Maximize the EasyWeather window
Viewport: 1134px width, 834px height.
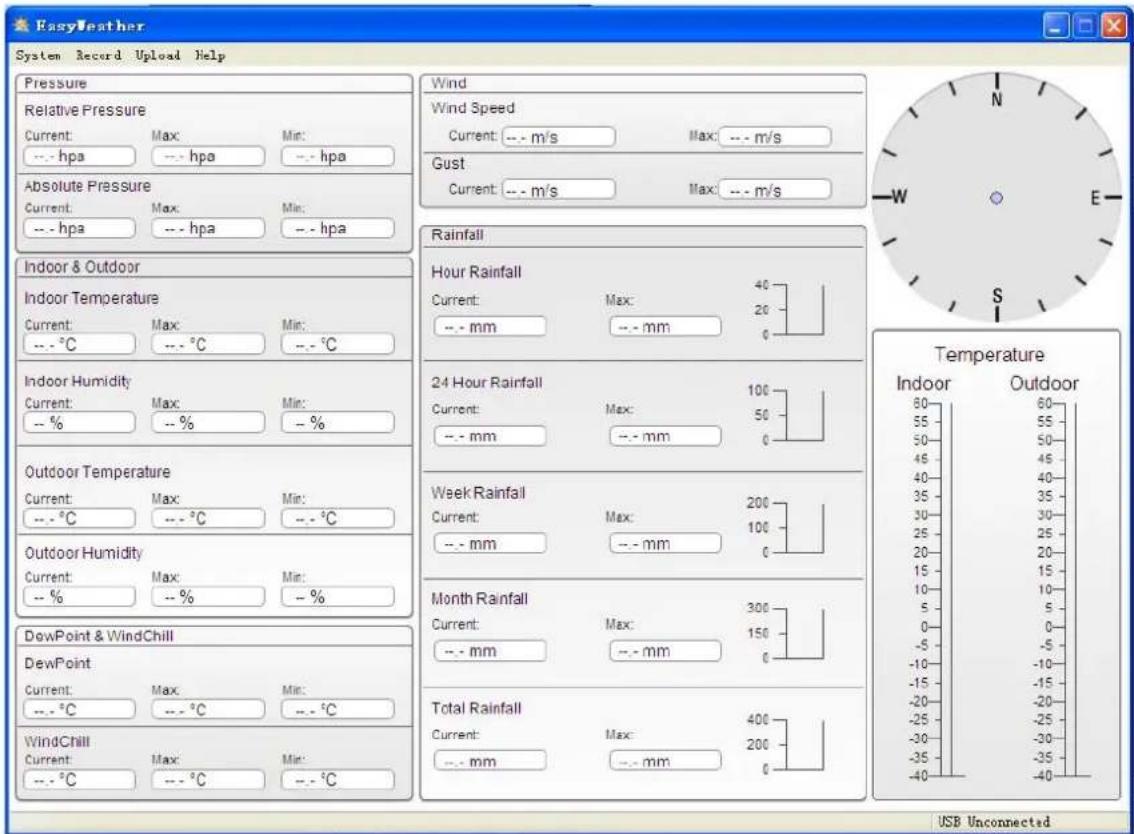point(1084,26)
